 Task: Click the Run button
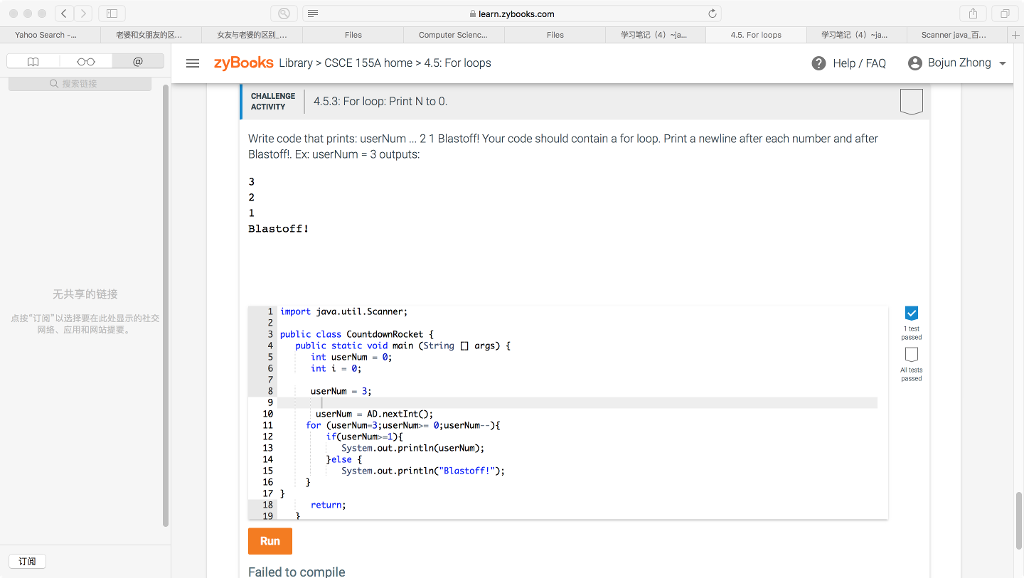point(269,540)
